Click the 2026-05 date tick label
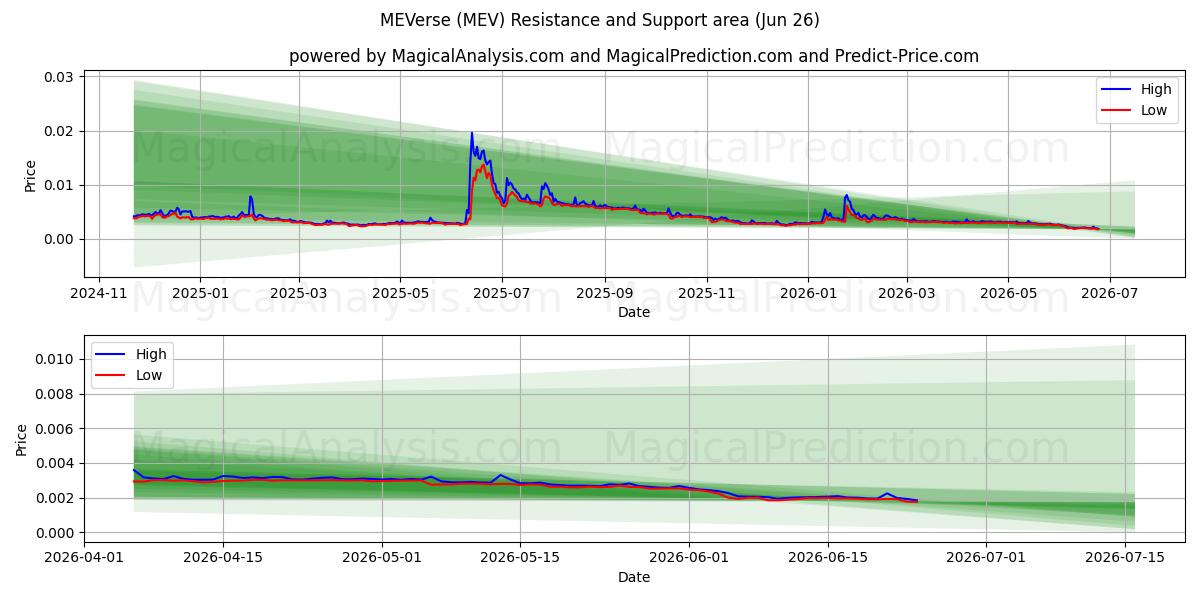This screenshot has height=600, width=1200. click(1007, 293)
